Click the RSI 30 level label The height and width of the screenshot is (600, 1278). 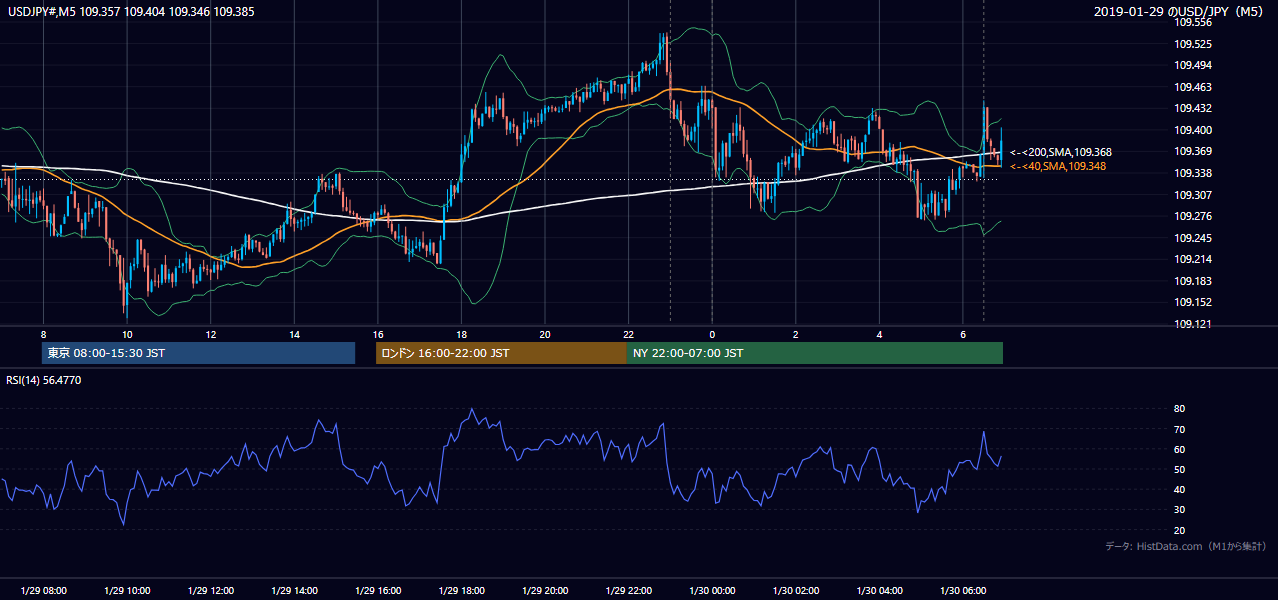pyautogui.click(x=1179, y=509)
